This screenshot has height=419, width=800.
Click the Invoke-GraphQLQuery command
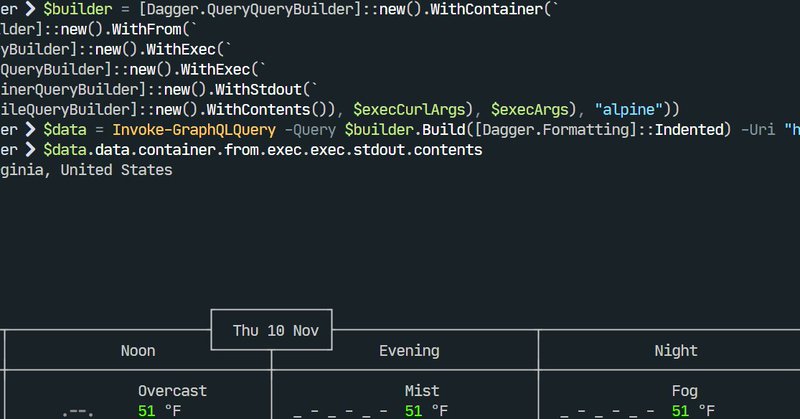194,130
